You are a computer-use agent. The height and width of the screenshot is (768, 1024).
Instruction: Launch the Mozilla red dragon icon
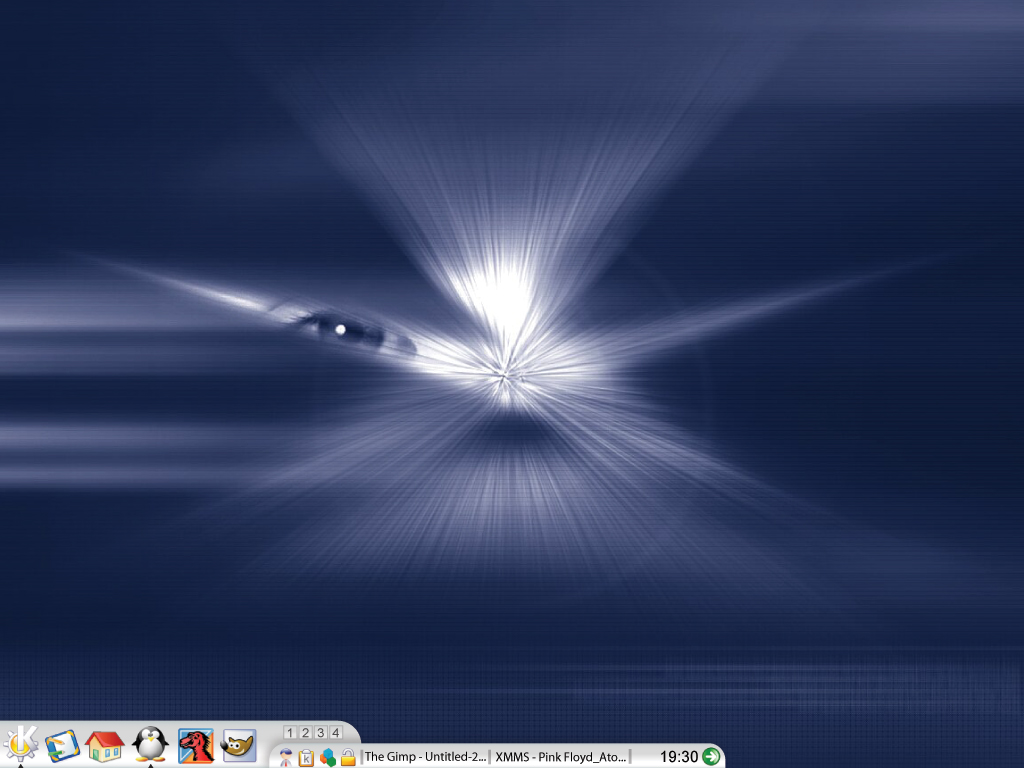pyautogui.click(x=196, y=746)
